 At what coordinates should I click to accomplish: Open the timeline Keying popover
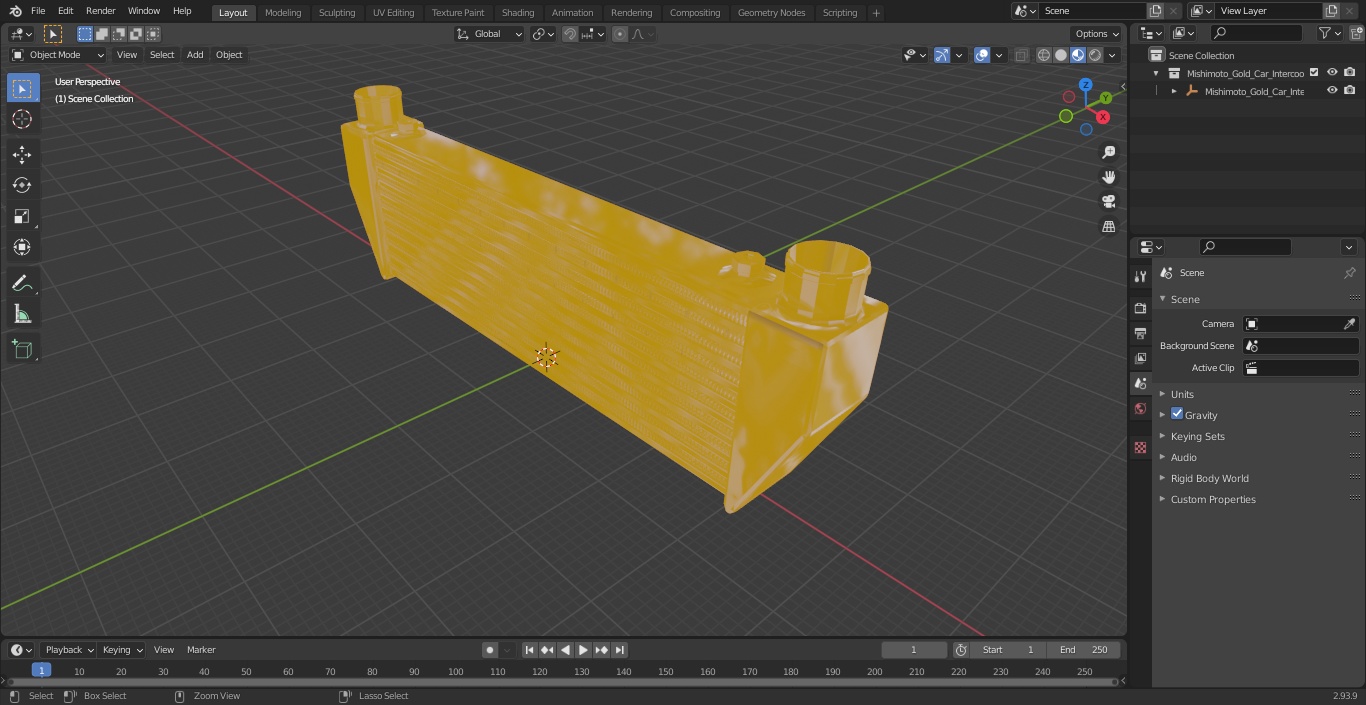point(123,650)
